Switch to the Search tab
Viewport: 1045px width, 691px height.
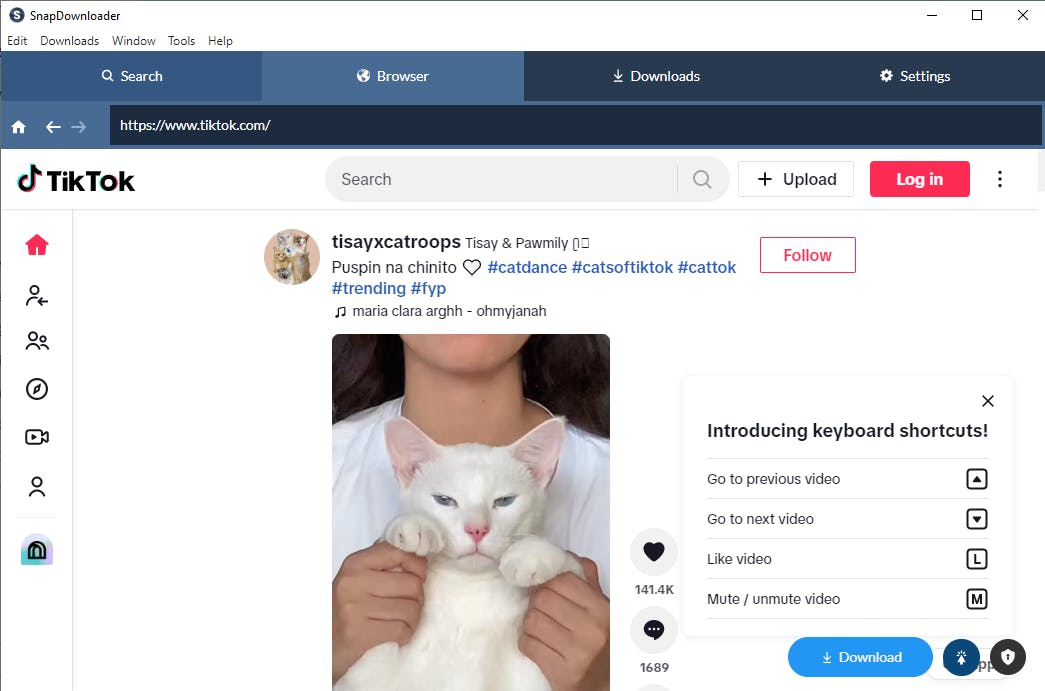[x=131, y=76]
